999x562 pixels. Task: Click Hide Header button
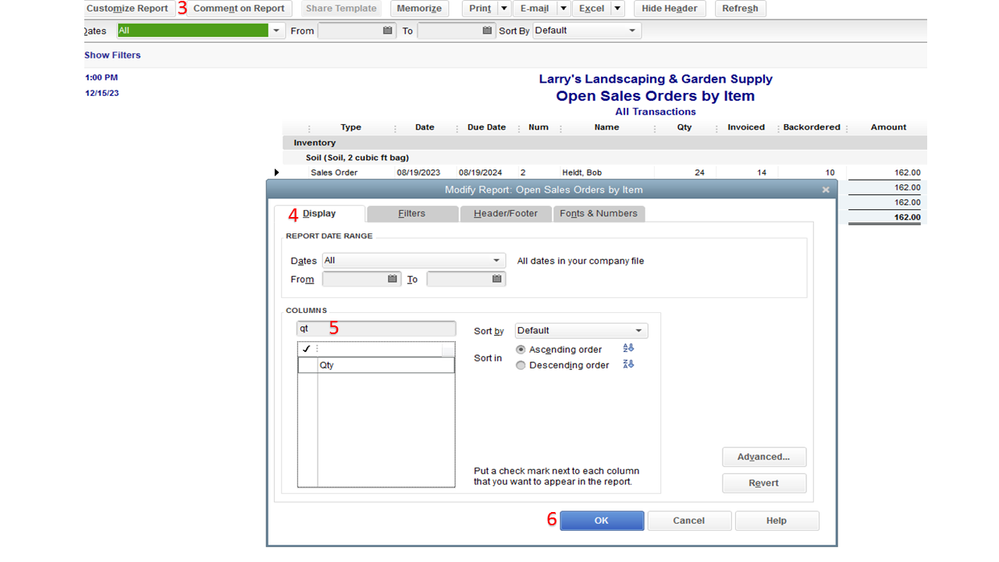point(669,8)
